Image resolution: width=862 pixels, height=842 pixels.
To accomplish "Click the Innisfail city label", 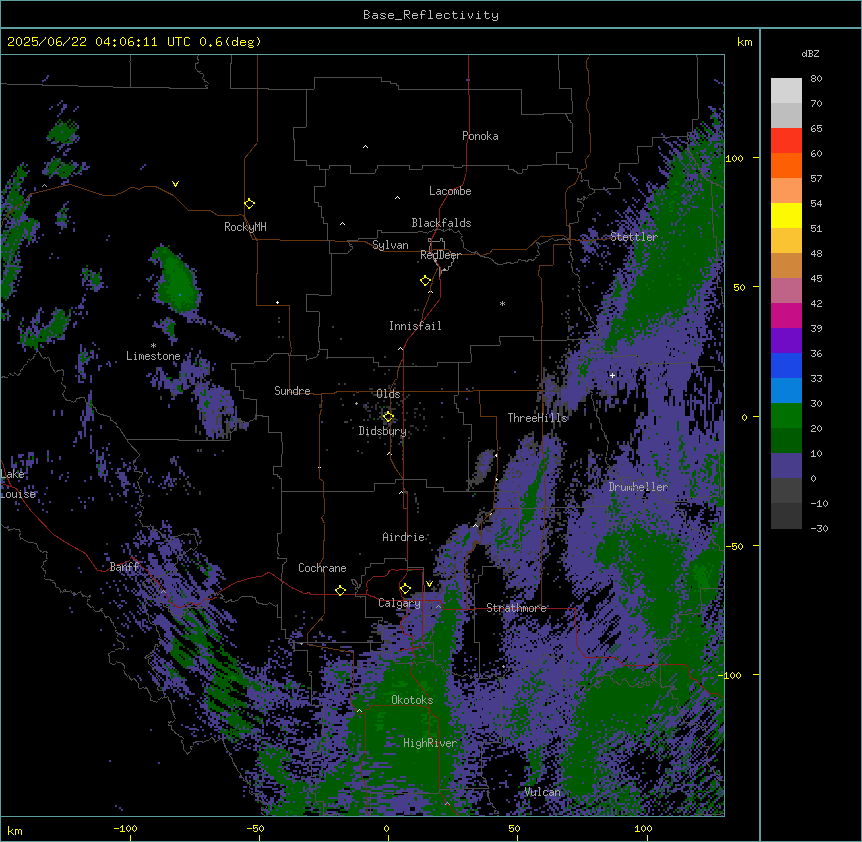I will pyautogui.click(x=415, y=326).
